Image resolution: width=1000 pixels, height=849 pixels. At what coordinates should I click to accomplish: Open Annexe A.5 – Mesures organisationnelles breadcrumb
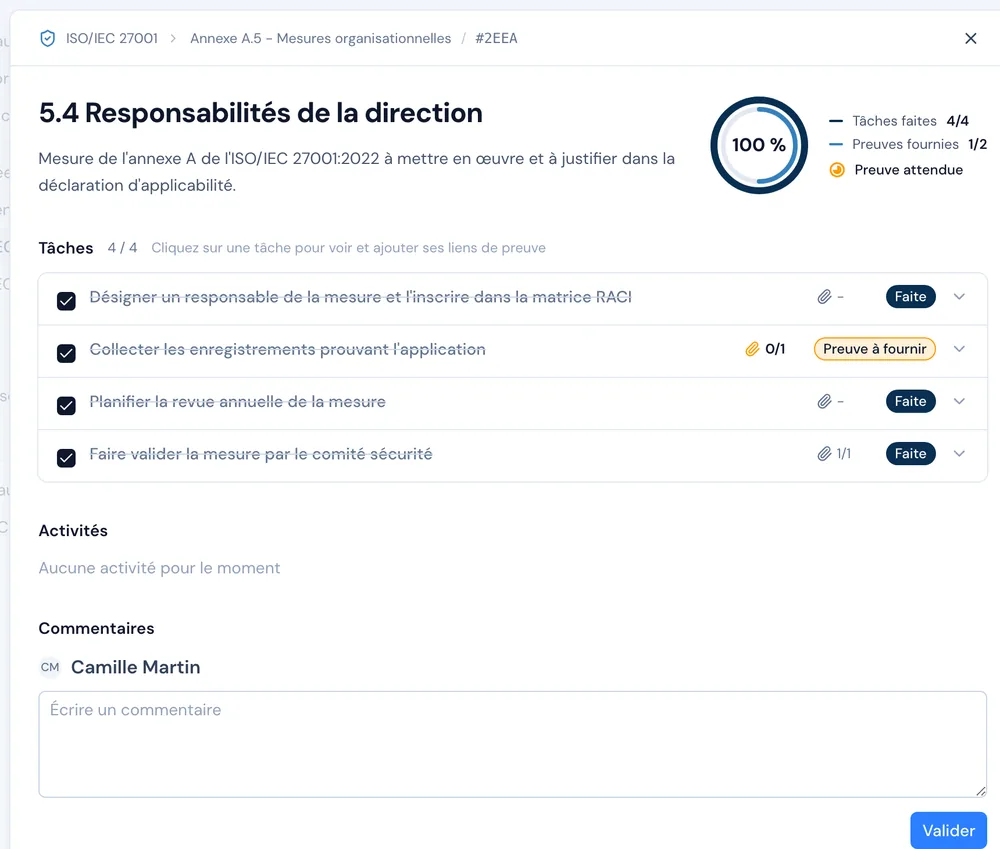[320, 38]
